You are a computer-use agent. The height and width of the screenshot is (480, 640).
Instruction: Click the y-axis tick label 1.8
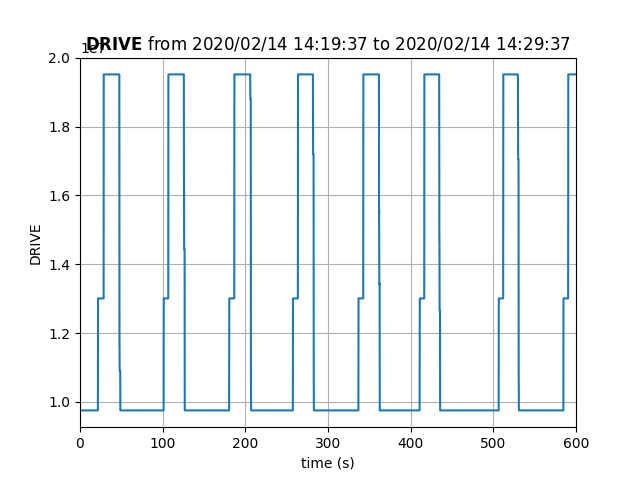[x=60, y=127]
